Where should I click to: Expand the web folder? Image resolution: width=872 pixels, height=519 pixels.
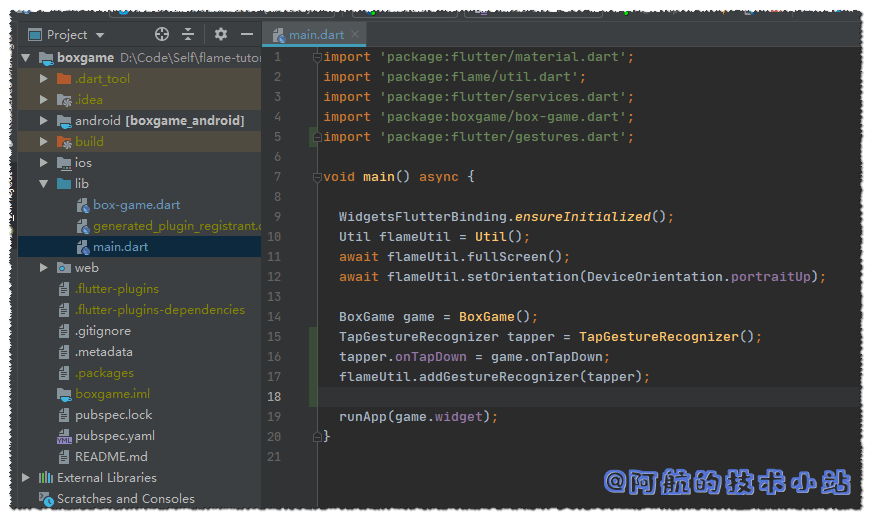[44, 268]
